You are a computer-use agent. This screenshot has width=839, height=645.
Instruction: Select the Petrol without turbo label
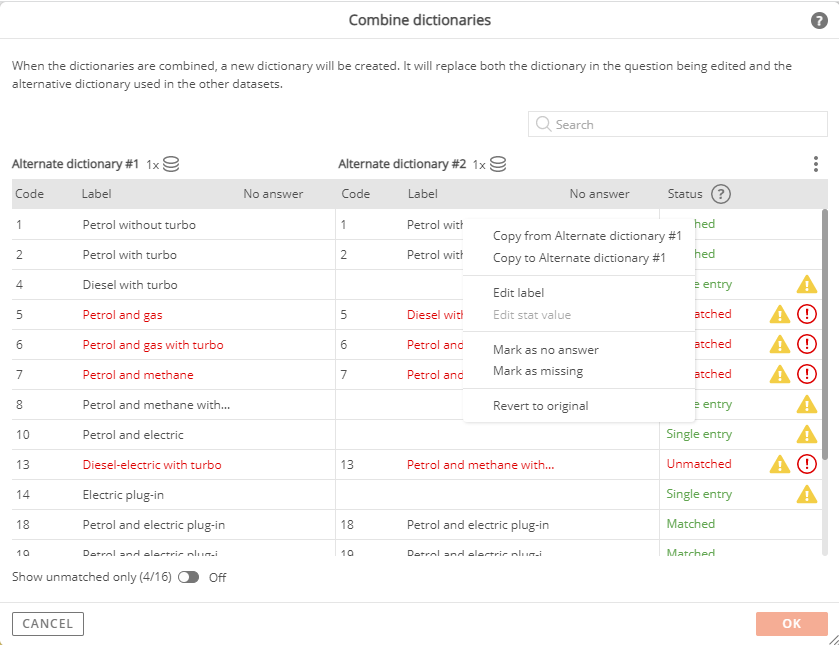coord(139,225)
